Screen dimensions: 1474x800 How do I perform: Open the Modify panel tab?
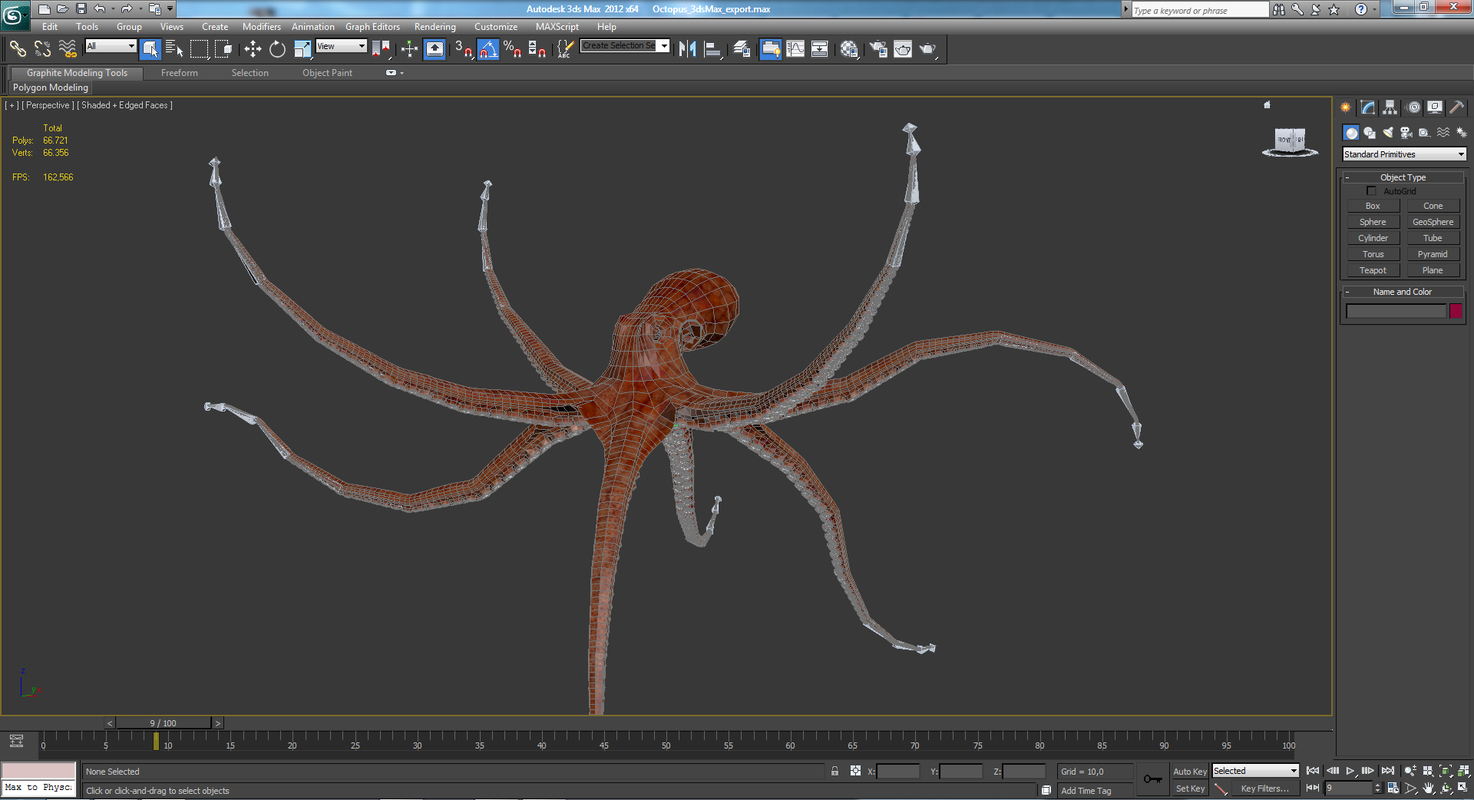[1368, 108]
